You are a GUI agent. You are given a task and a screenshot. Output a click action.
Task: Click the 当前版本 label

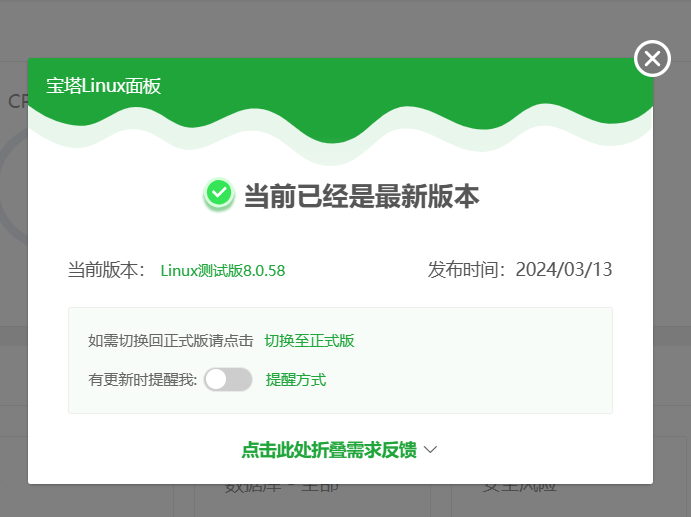tap(106, 270)
